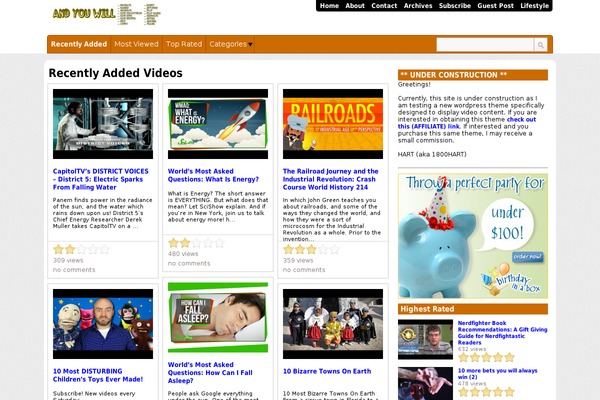Viewport: 600px width, 400px height.
Task: Rate What Is Energy video using its stars
Action: pyautogui.click(x=196, y=243)
